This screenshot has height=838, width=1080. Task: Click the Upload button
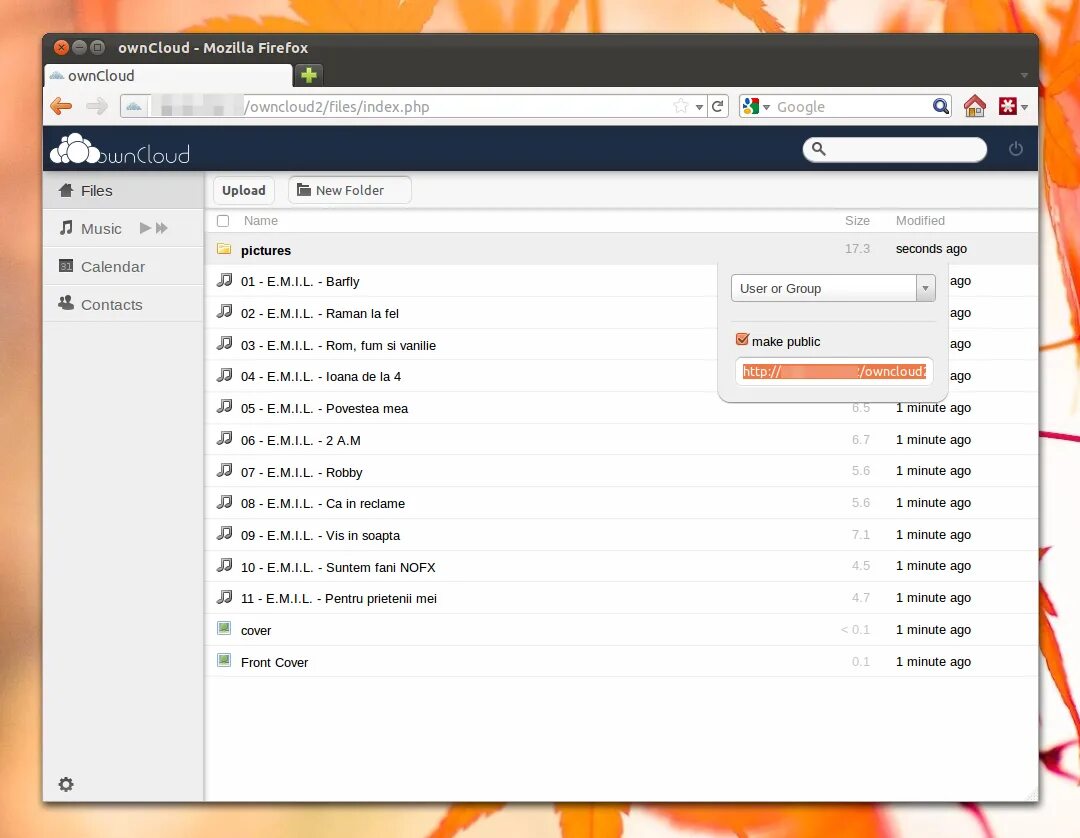pos(244,190)
